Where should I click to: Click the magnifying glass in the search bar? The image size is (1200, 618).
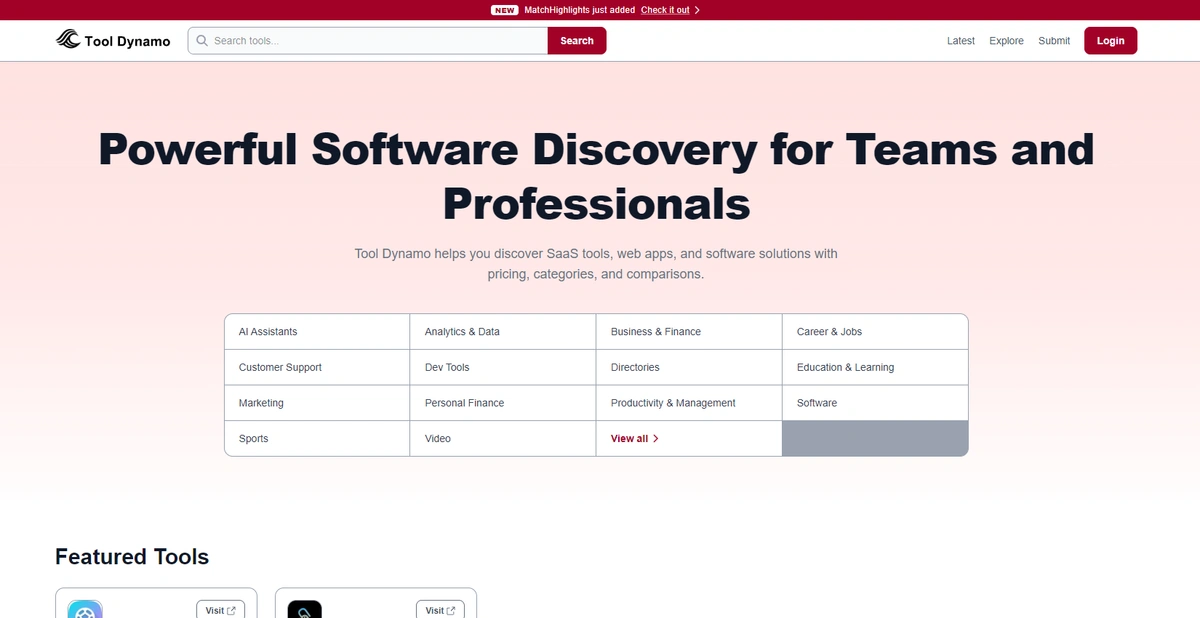[x=202, y=40]
